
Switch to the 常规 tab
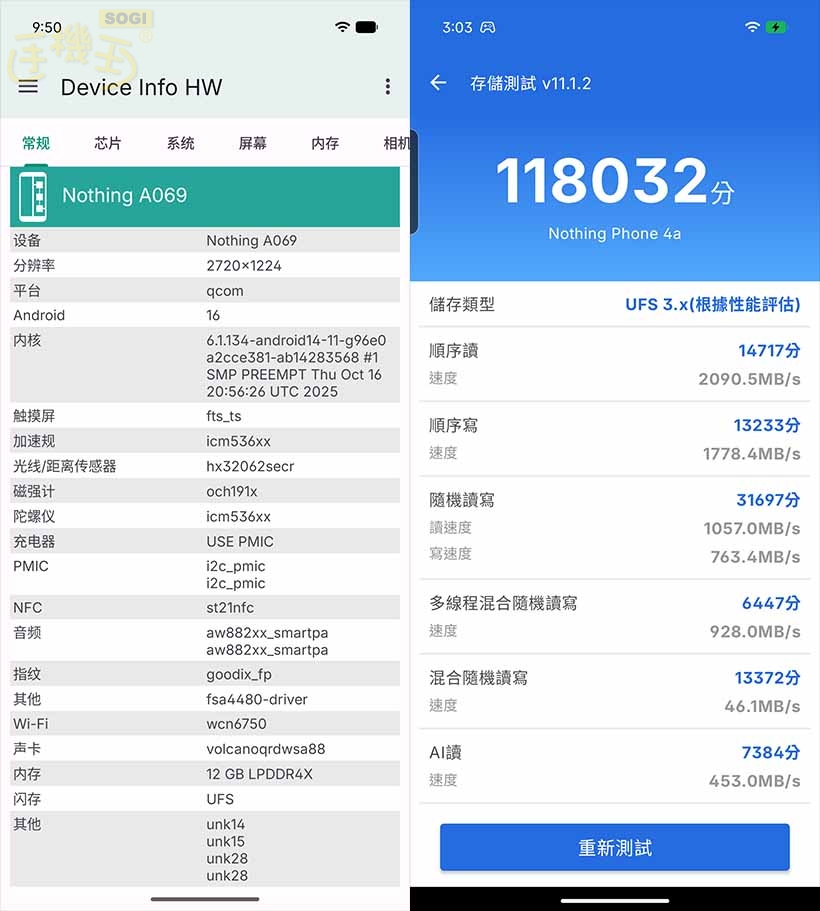click(36, 143)
